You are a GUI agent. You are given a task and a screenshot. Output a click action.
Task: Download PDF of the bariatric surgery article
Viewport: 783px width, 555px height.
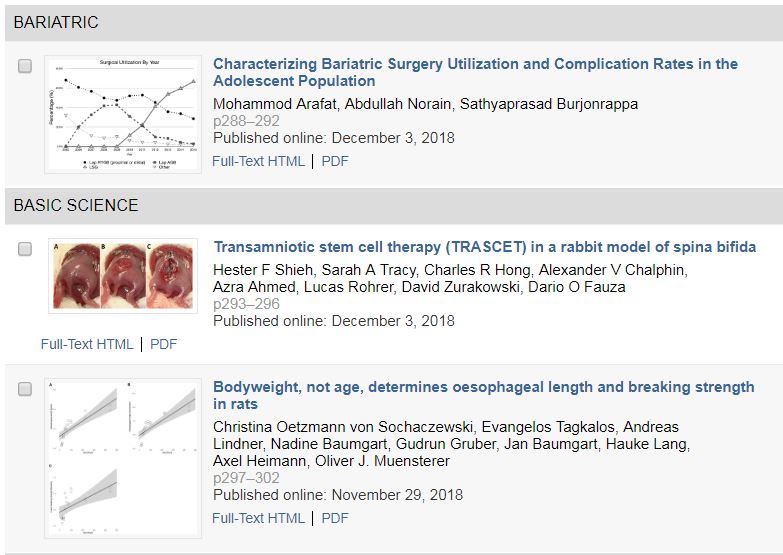(x=335, y=161)
